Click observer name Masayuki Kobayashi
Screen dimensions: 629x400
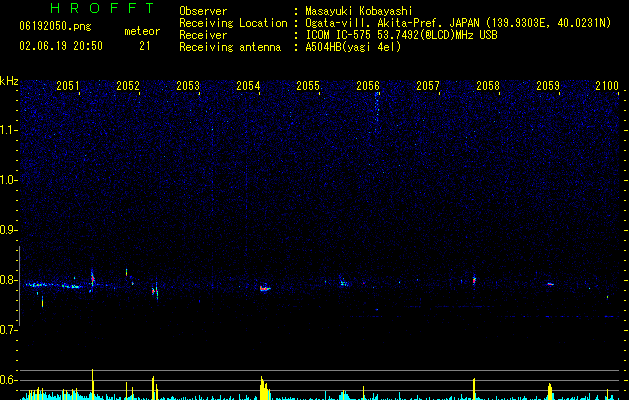pos(359,11)
